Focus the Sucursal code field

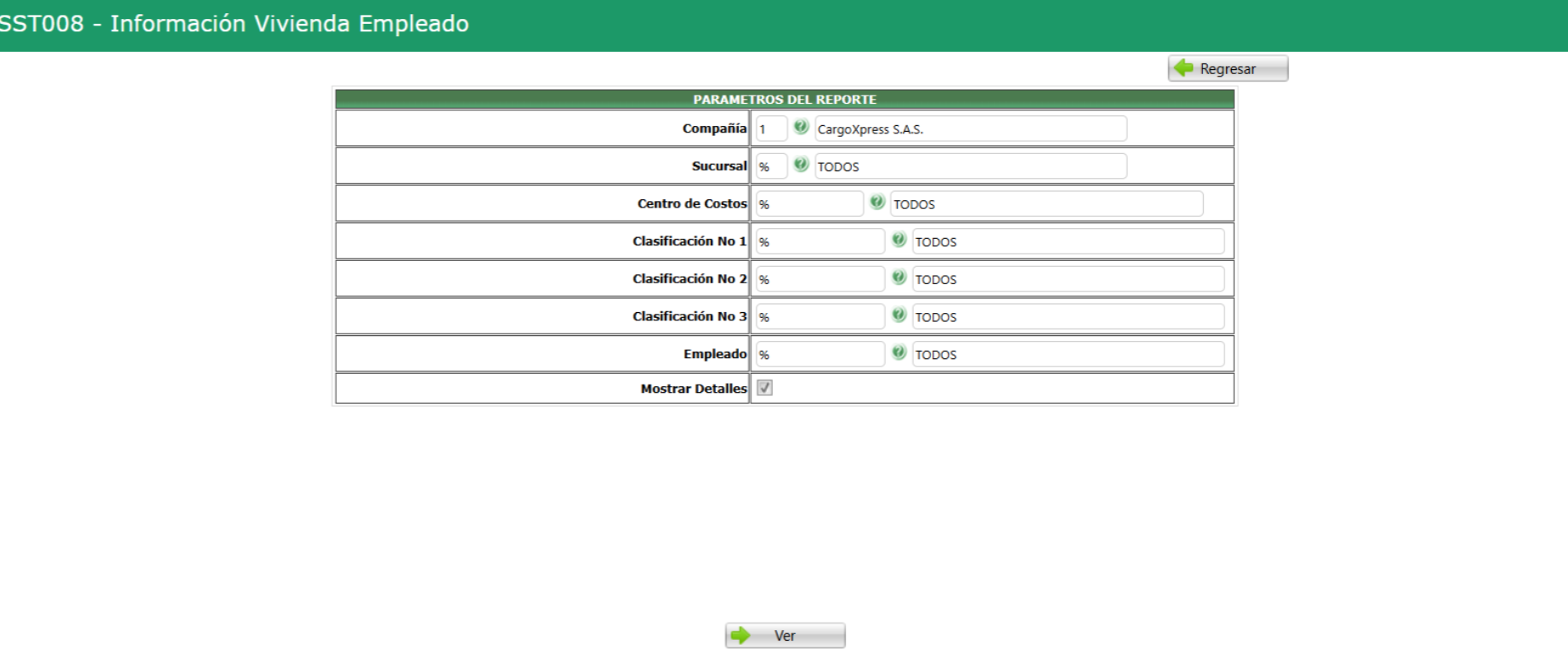coord(771,166)
